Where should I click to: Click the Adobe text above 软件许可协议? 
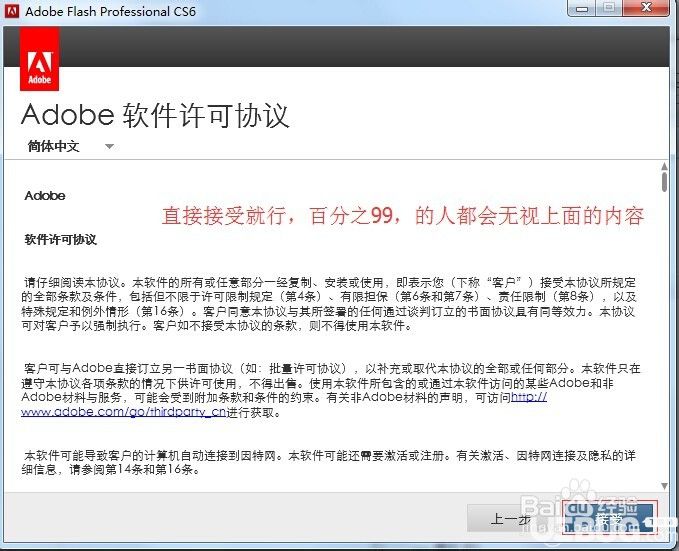pyautogui.click(x=45, y=196)
